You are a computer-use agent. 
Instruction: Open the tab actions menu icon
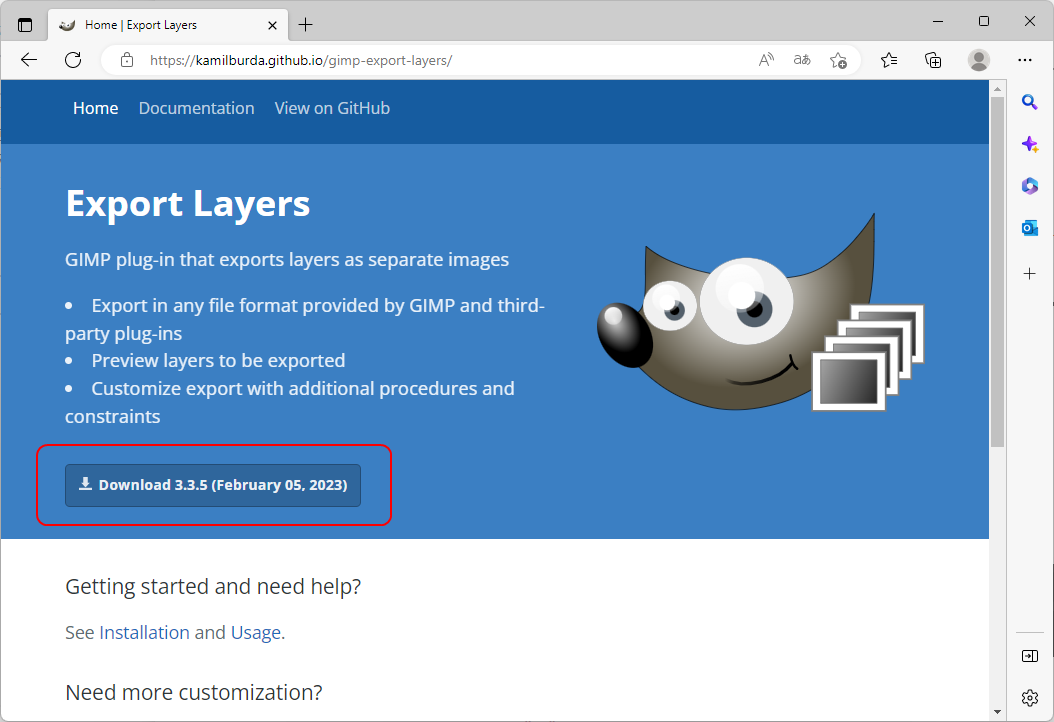(25, 24)
